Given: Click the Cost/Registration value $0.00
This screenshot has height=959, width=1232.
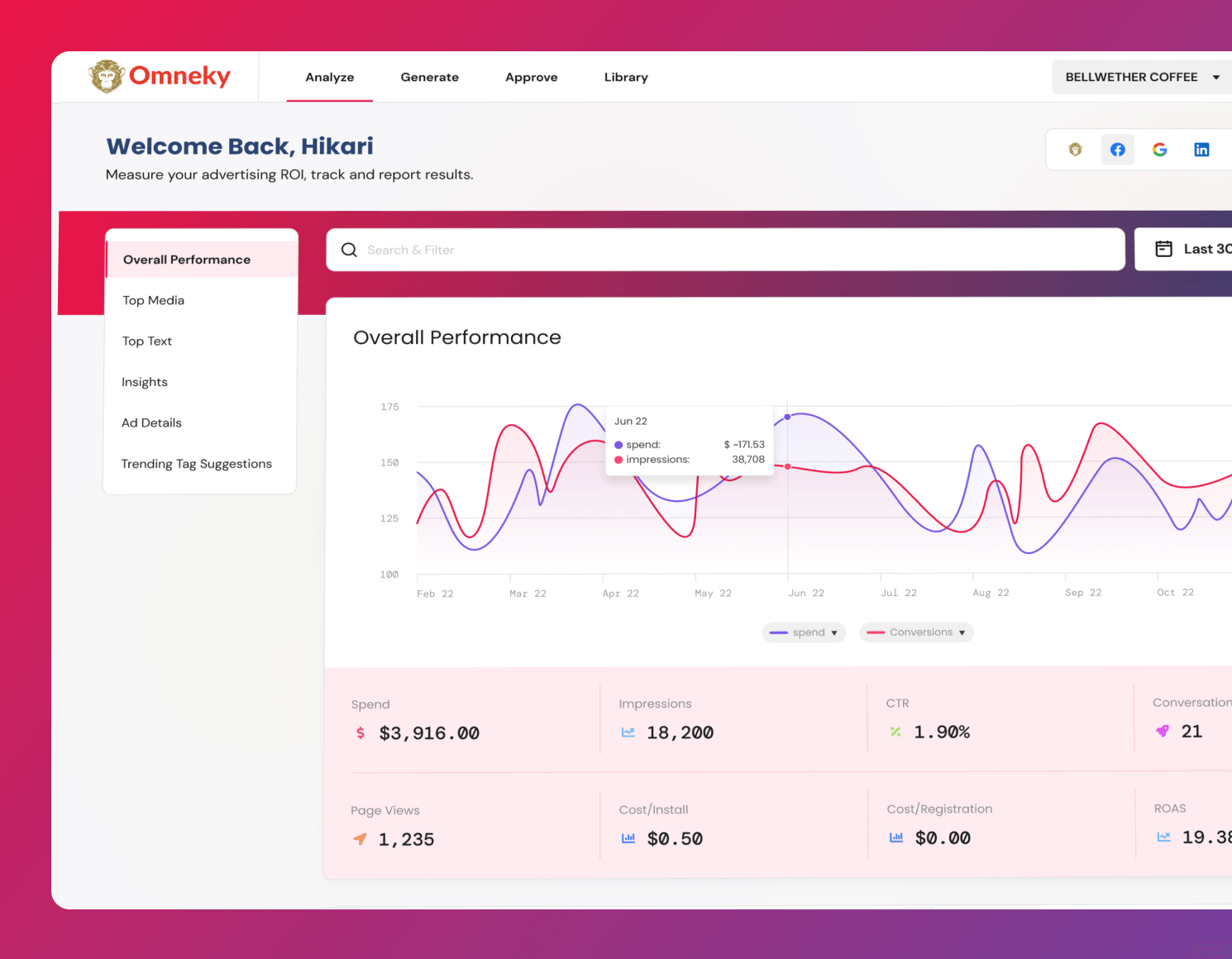Looking at the screenshot, I should point(943,838).
